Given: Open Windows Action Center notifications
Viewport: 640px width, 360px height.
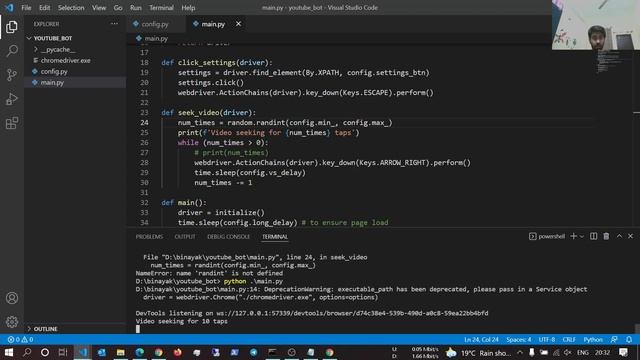Looking at the screenshot, I should click(x=623, y=352).
